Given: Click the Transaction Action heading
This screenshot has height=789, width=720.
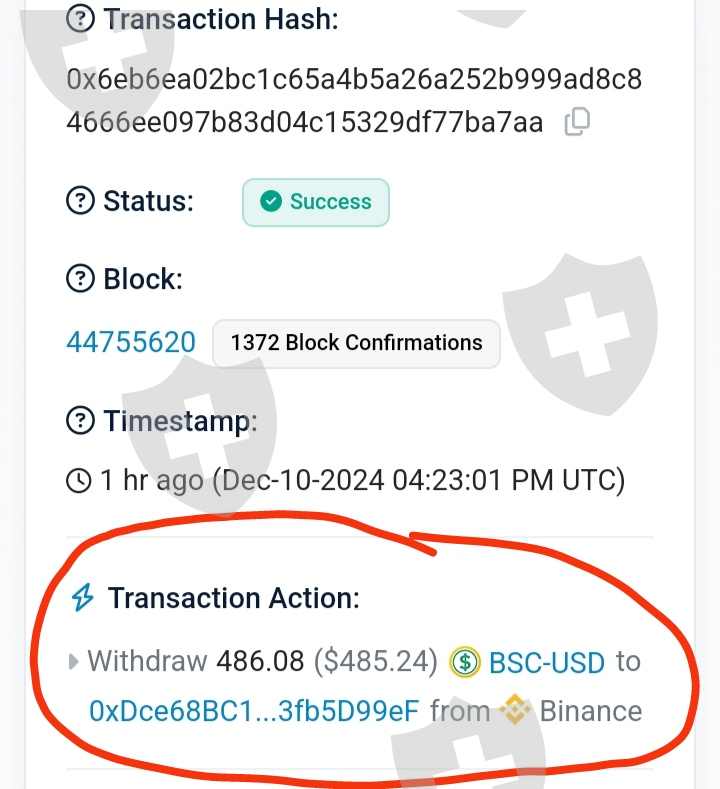Looking at the screenshot, I should [233, 598].
